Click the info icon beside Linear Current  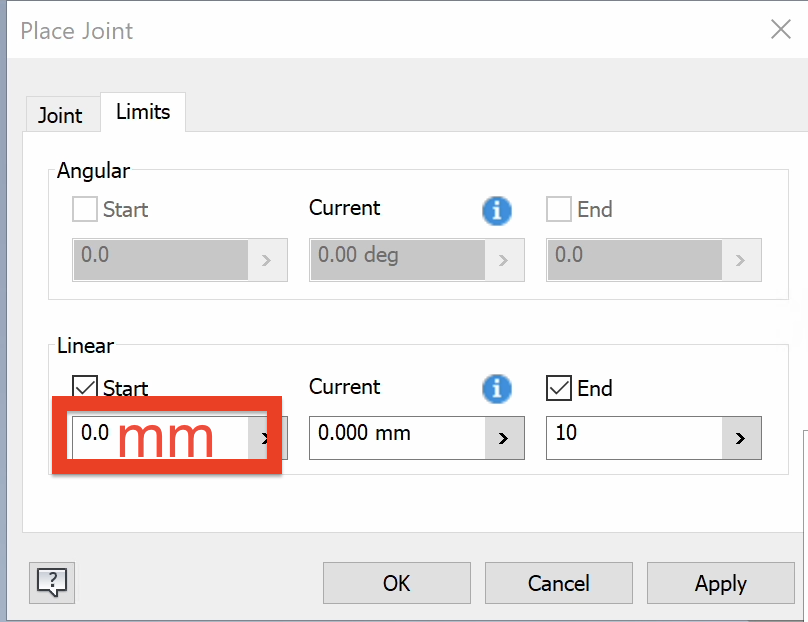click(497, 390)
